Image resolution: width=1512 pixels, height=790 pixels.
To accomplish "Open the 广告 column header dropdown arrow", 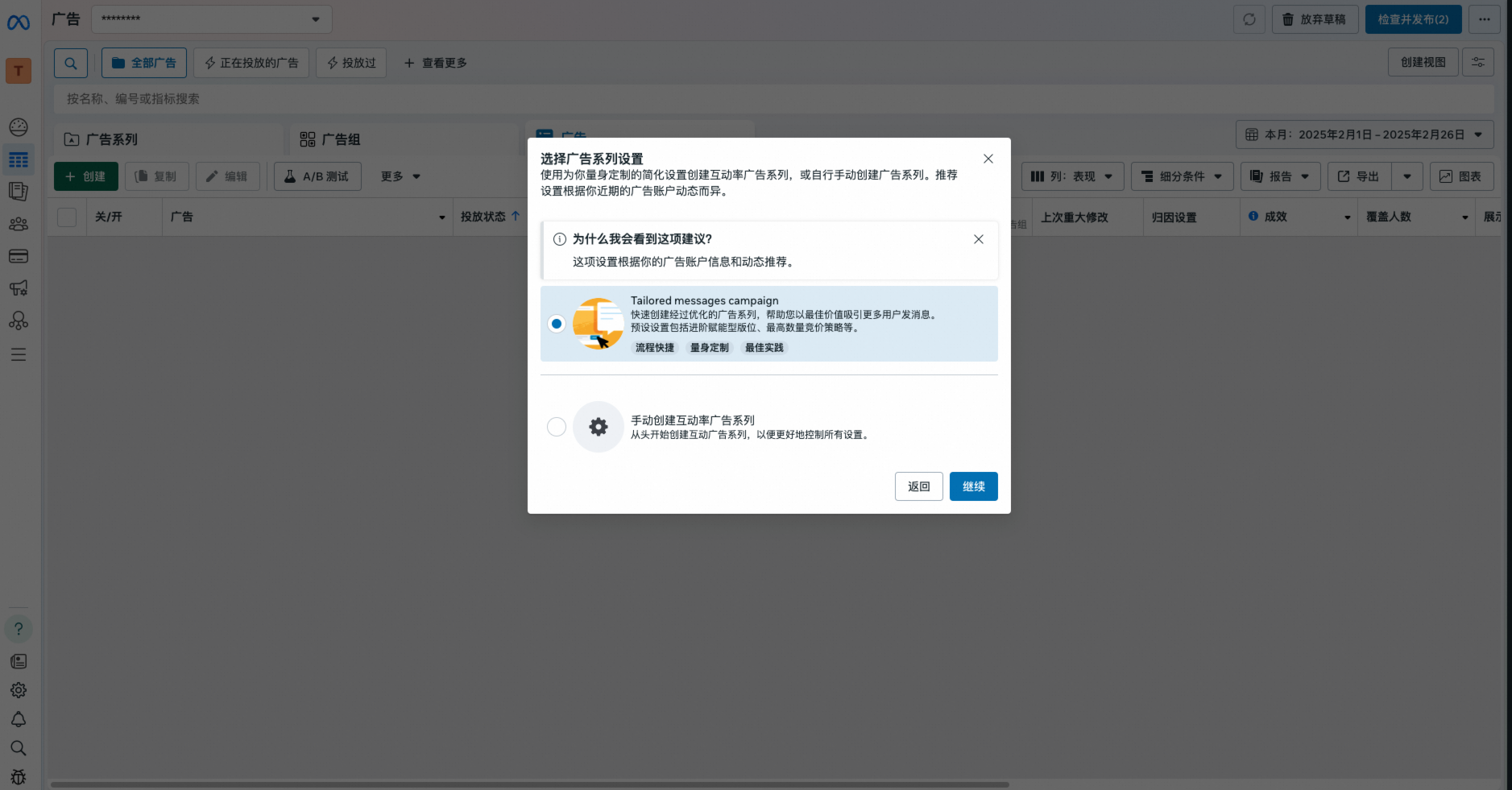I will [x=442, y=217].
